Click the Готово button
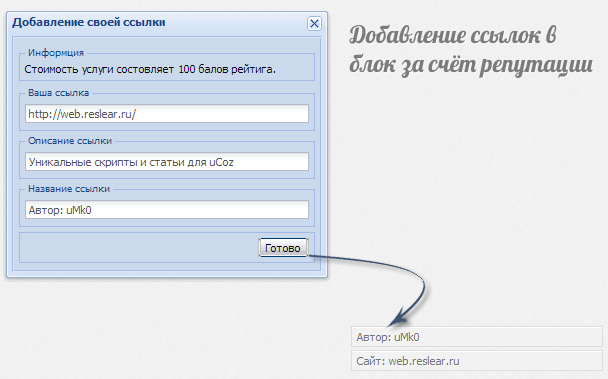Image resolution: width=608 pixels, height=379 pixels. [x=283, y=248]
